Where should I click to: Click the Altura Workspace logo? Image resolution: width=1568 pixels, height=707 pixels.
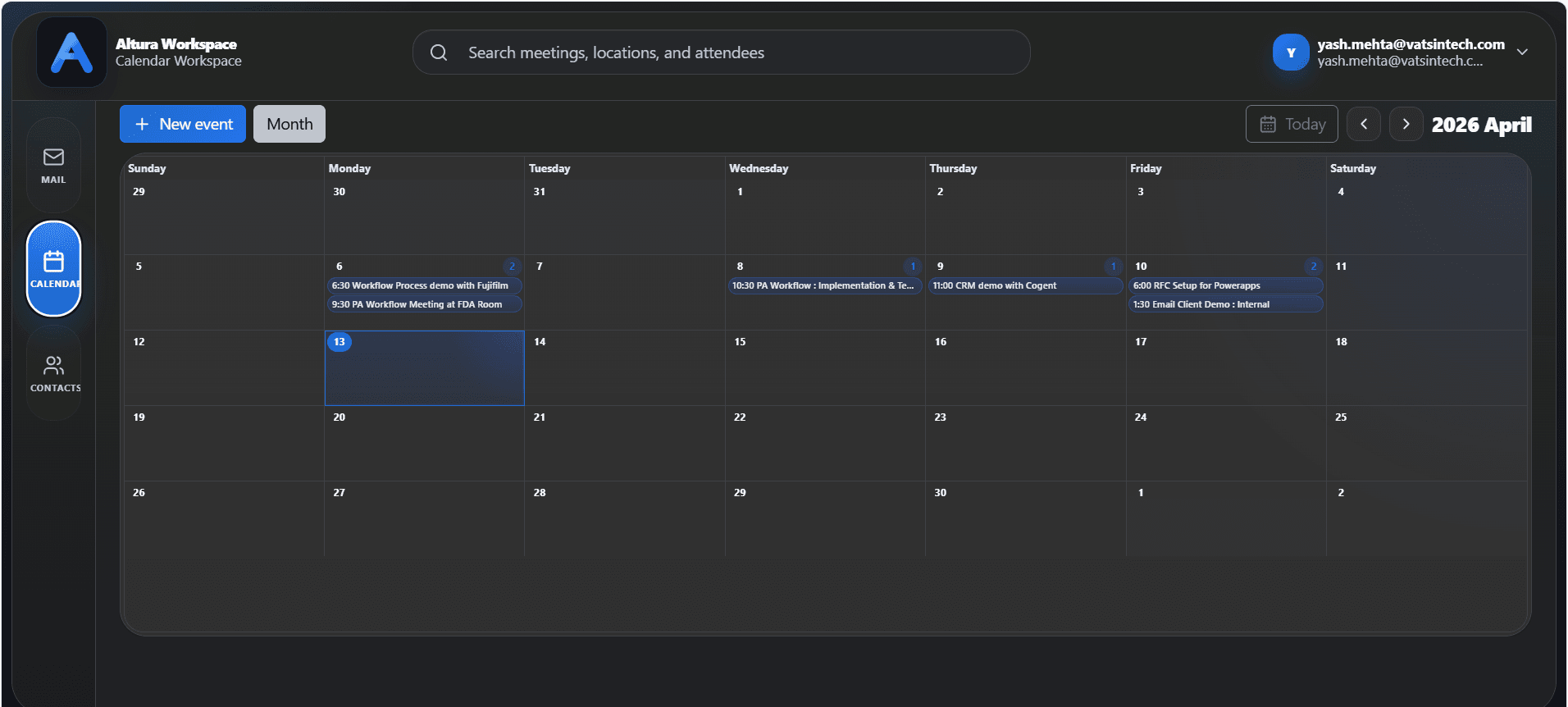coord(72,52)
